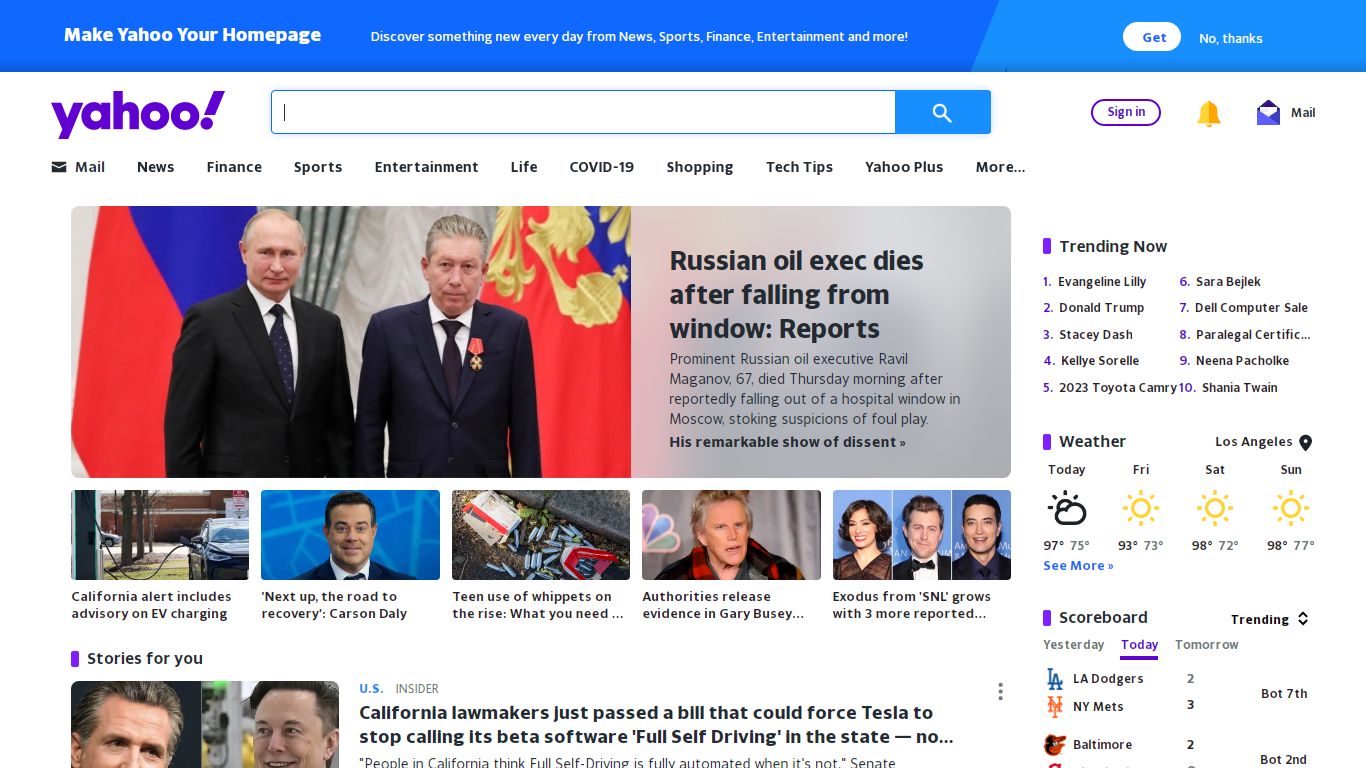1366x768 pixels.
Task: Open the Exodus from 'SNL' story
Action: (x=912, y=605)
